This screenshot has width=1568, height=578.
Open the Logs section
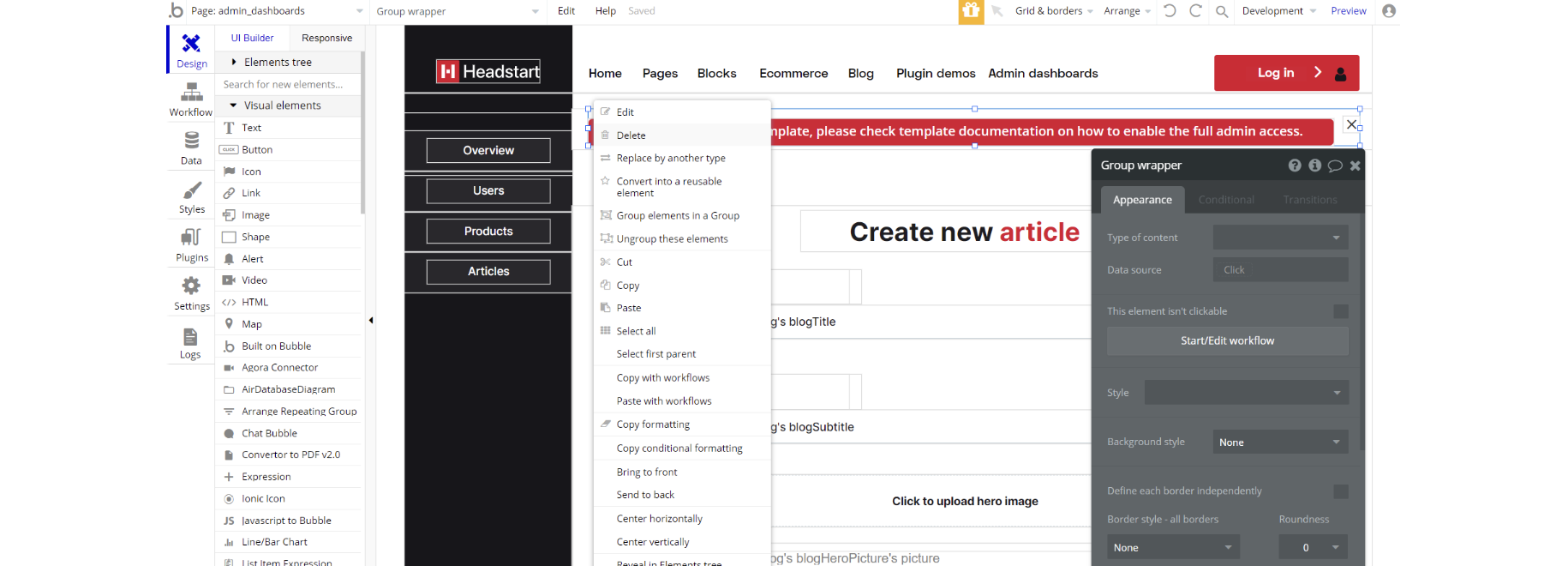click(x=190, y=342)
